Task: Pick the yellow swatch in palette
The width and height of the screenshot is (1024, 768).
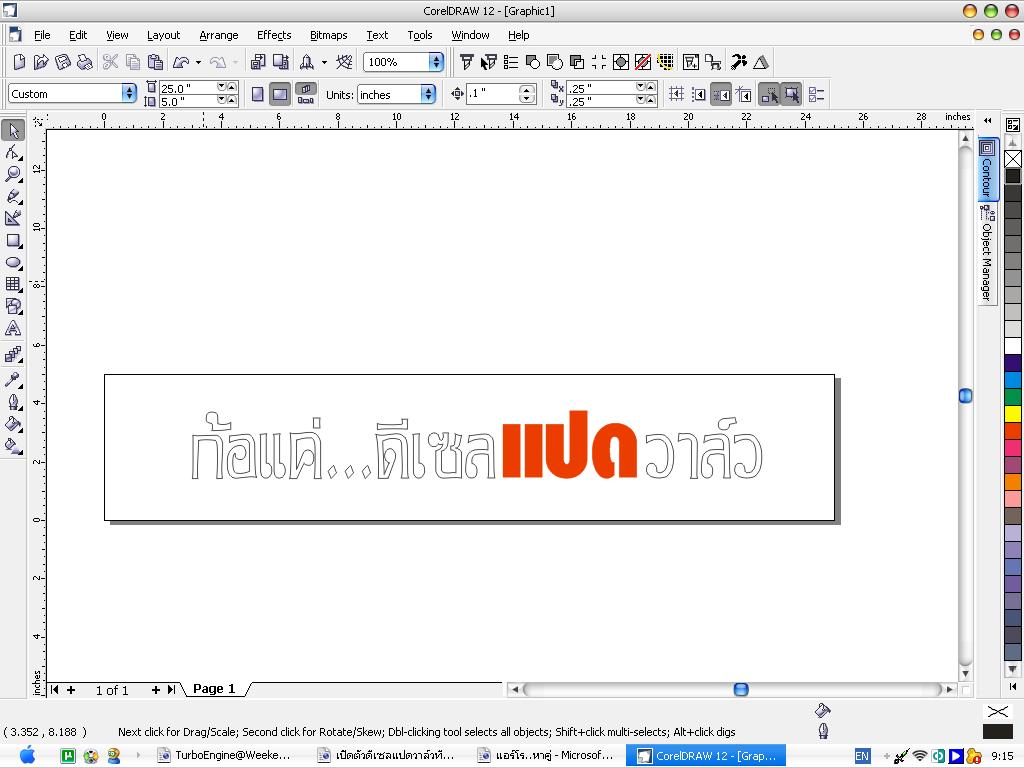Action: [1013, 413]
